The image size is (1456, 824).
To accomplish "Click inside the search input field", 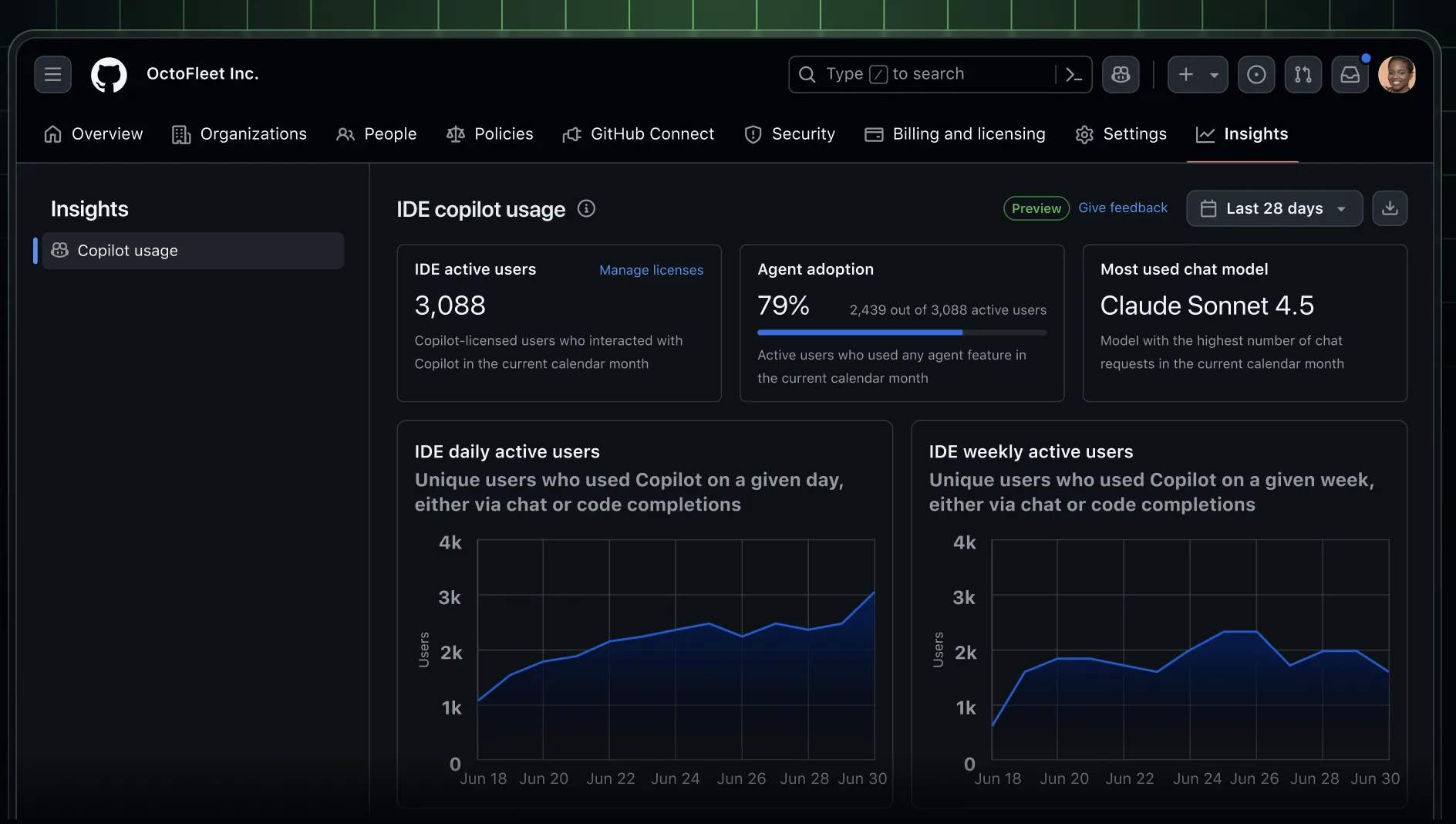I will pos(925,74).
